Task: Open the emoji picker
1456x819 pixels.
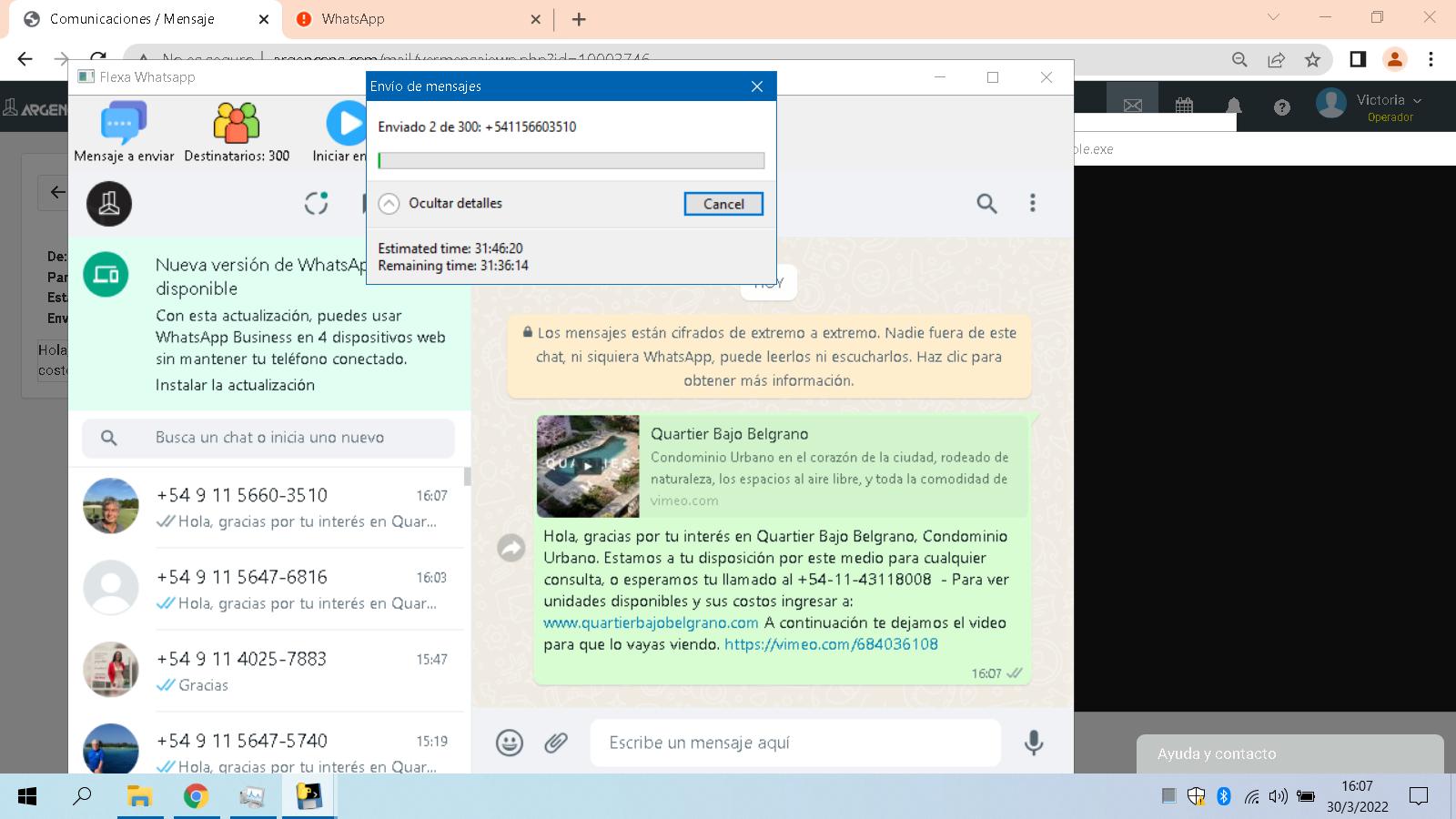Action: pyautogui.click(x=510, y=743)
